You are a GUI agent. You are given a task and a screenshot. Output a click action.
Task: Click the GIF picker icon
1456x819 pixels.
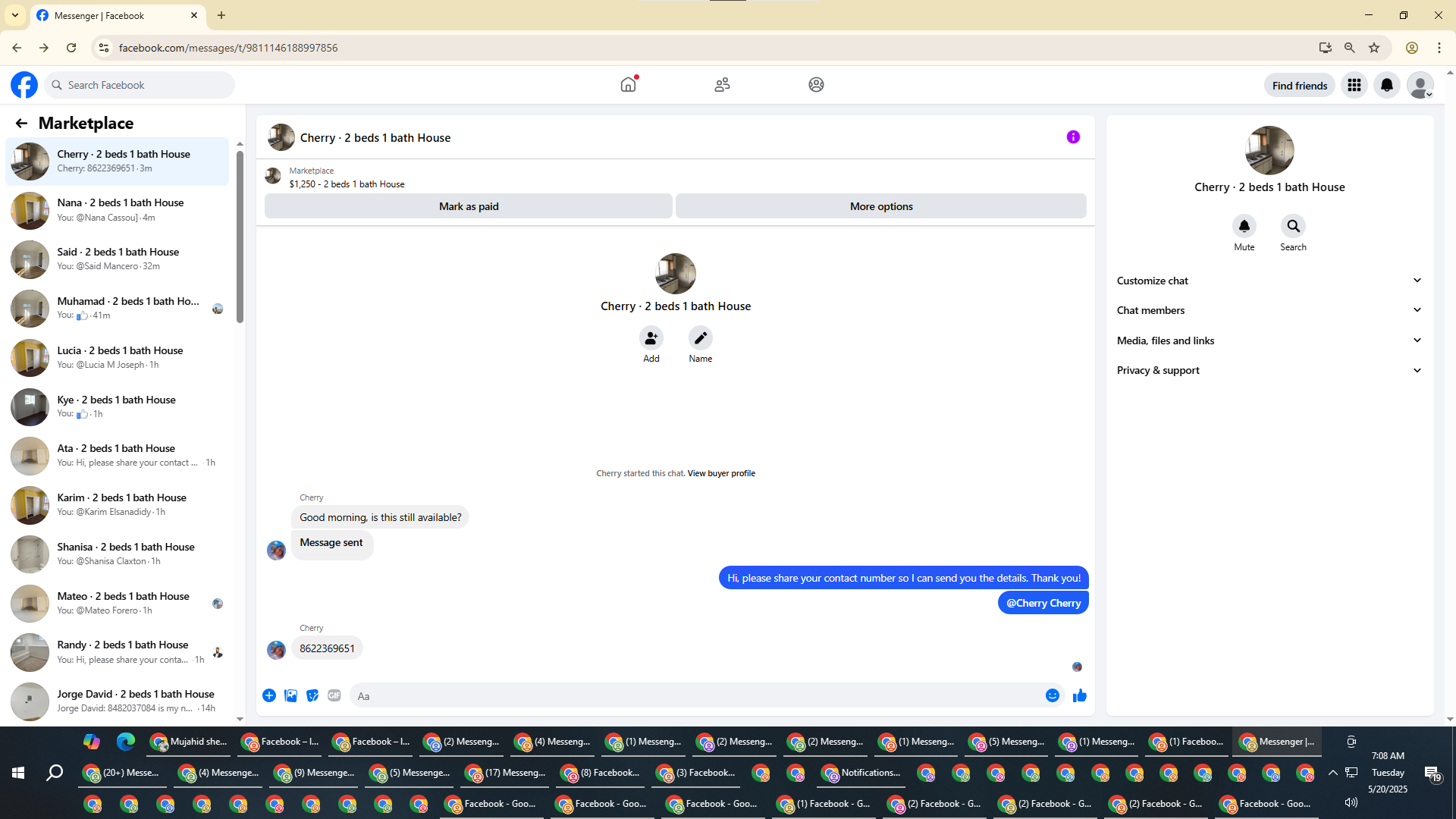tap(334, 695)
